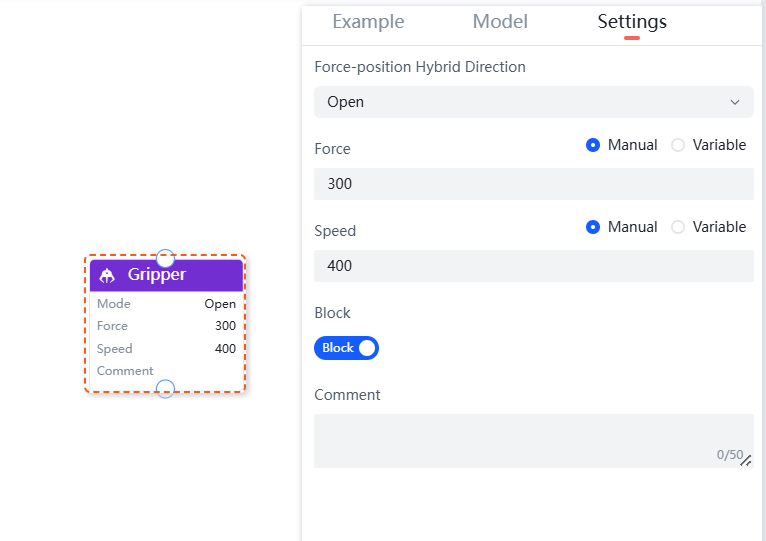Click the Mode row in Gripper node
Screen dimensions: 766x541
(166, 304)
